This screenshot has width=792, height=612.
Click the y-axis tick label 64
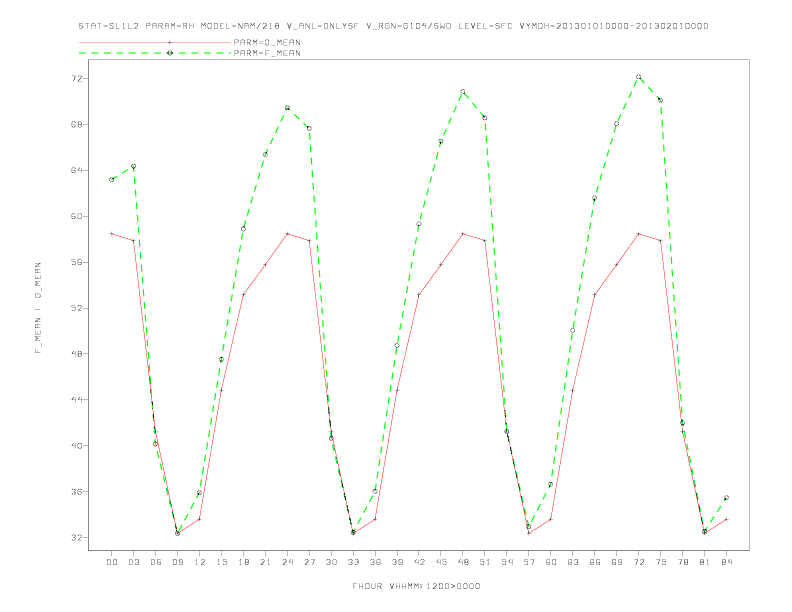click(x=76, y=170)
